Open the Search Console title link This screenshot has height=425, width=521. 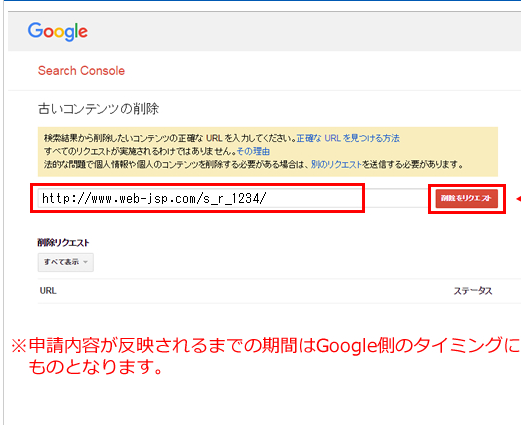(x=81, y=71)
